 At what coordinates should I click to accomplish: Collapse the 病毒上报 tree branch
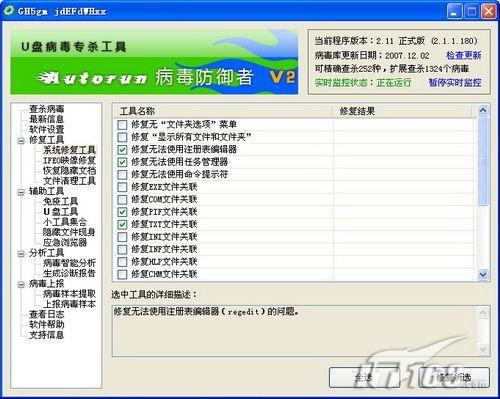tap(21, 284)
